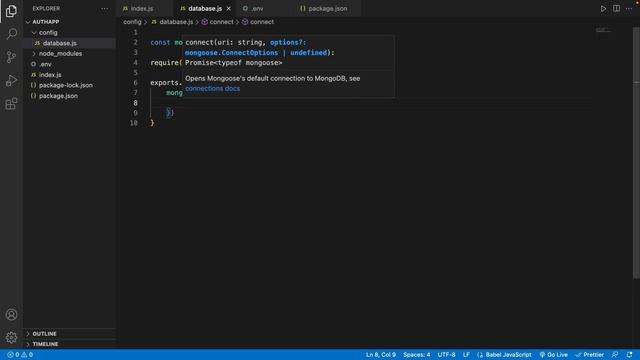Open the Run and Debug view
This screenshot has height=360, width=640.
click(11, 80)
